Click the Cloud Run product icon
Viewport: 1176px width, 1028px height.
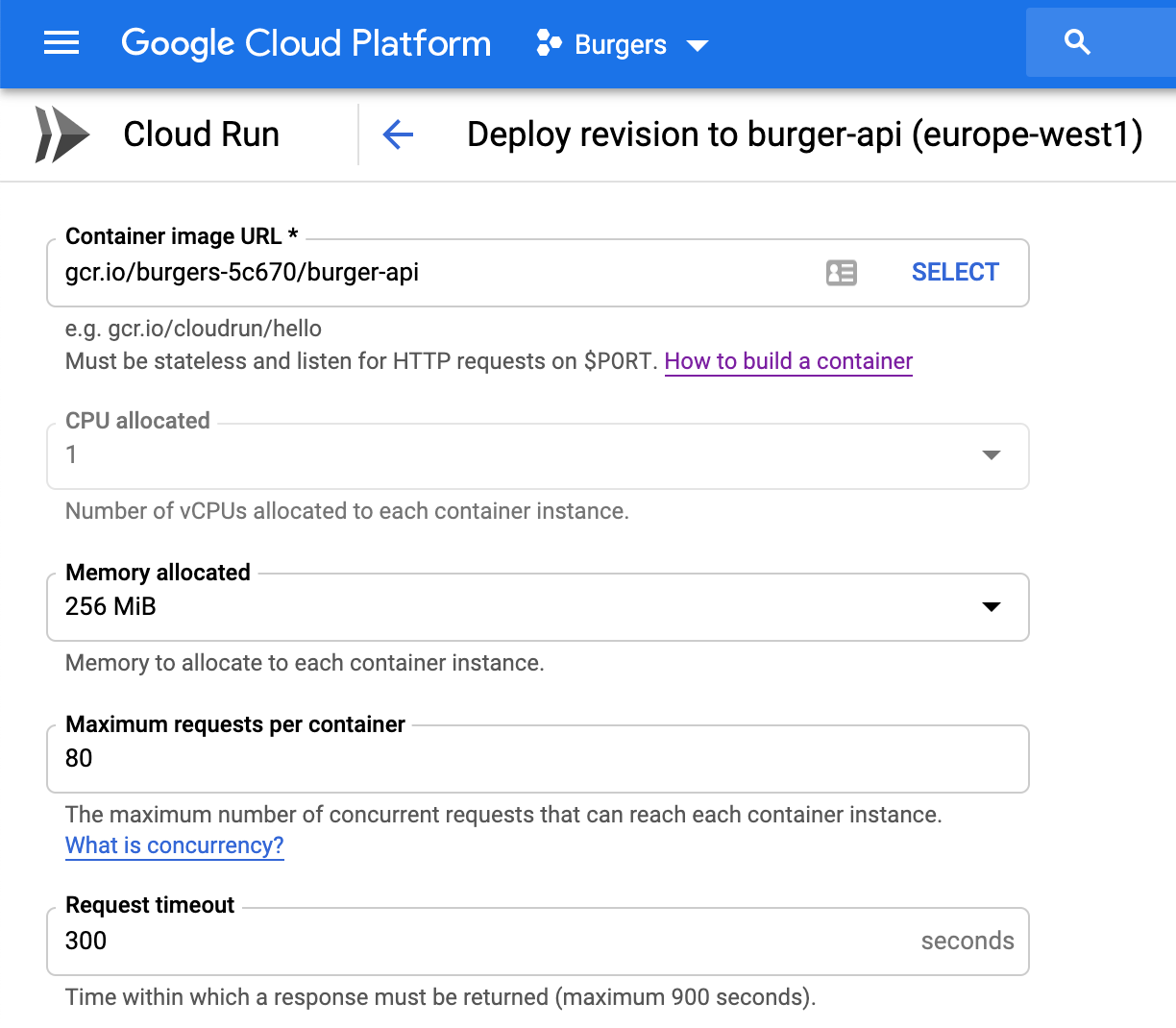[x=62, y=135]
